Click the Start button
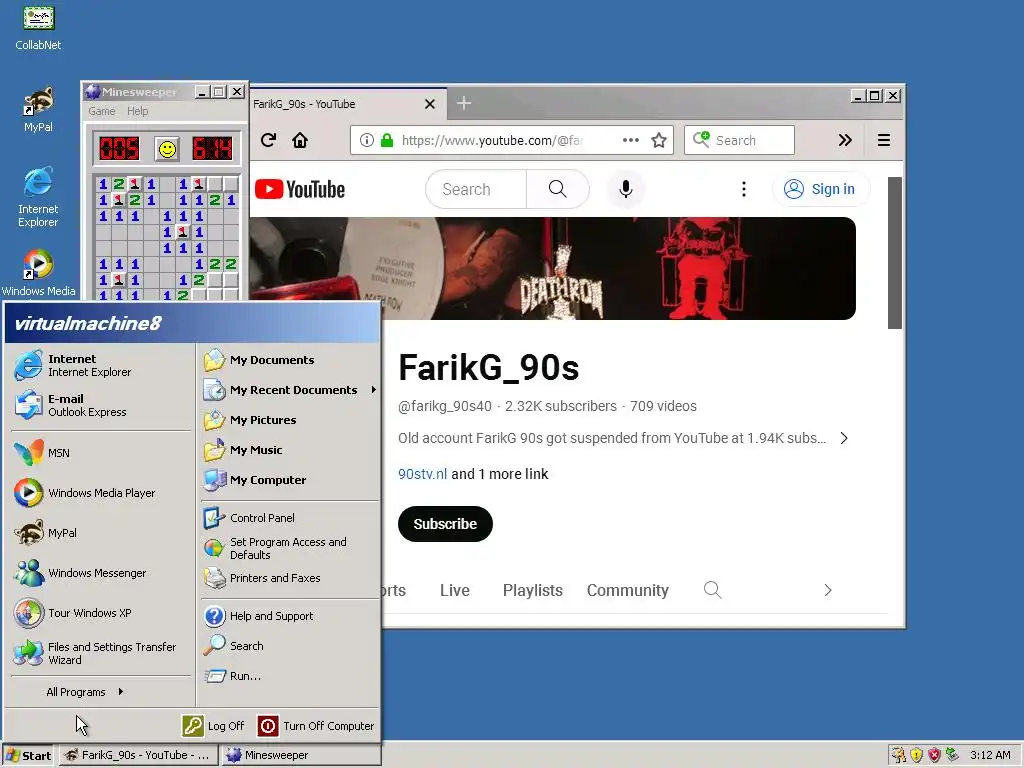 coord(28,756)
